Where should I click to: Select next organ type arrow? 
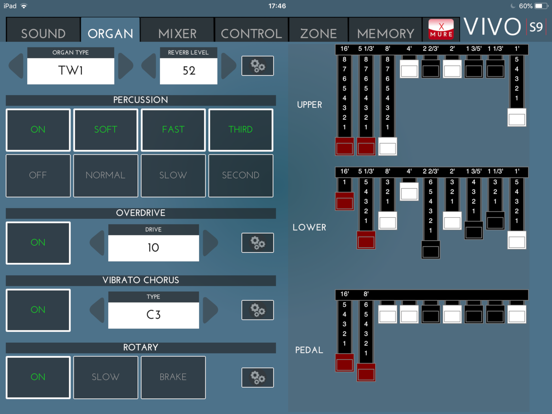tap(125, 66)
